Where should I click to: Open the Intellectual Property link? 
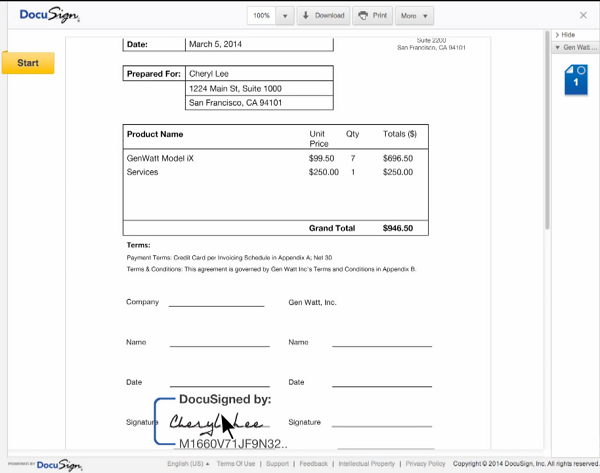click(x=366, y=464)
